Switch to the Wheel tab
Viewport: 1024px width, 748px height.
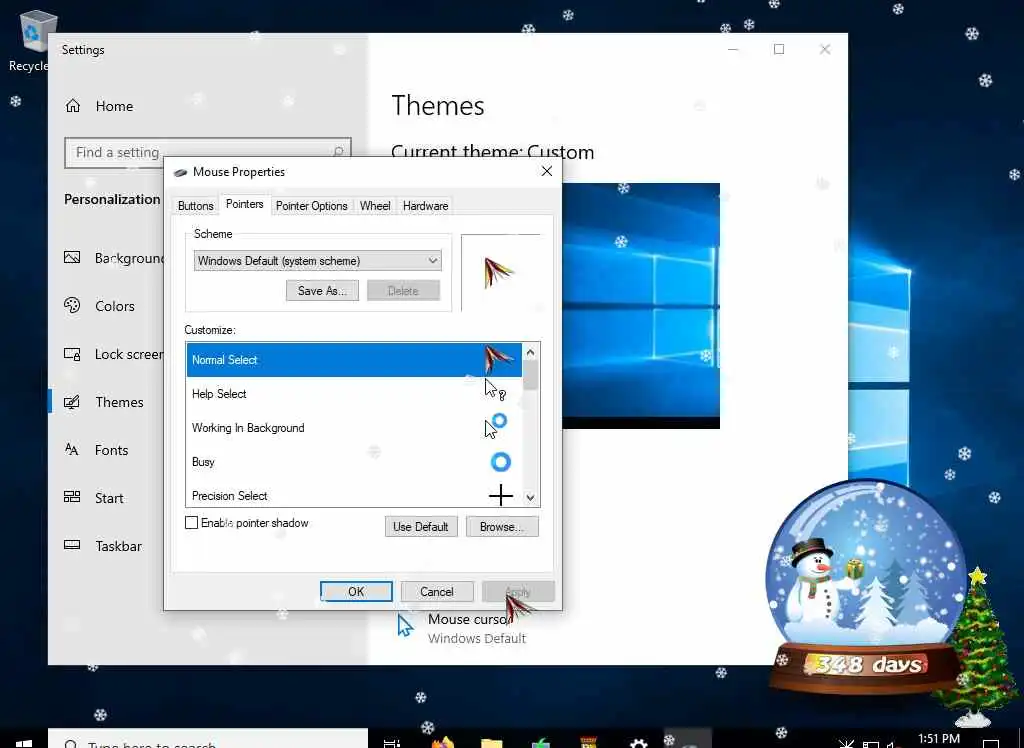(x=375, y=206)
